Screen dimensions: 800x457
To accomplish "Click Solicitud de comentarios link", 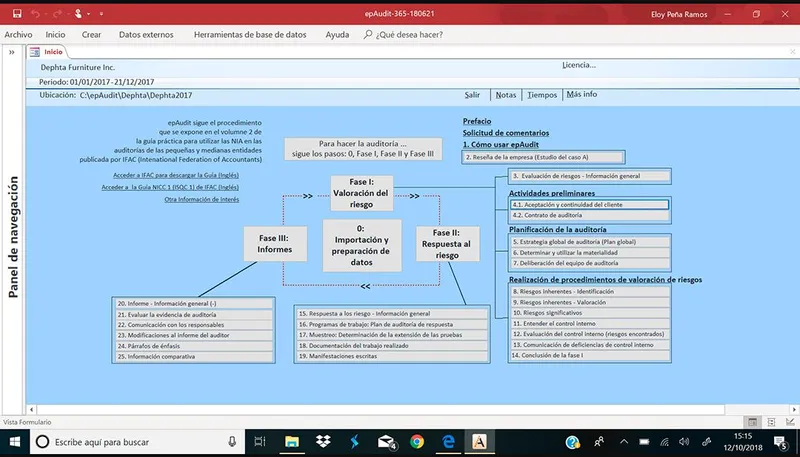I will coord(506,133).
